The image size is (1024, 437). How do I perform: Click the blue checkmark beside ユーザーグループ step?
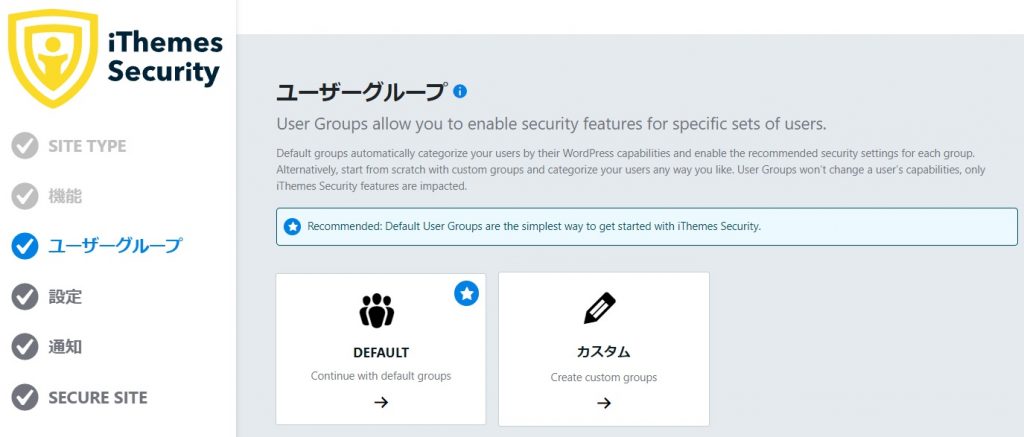coord(25,246)
